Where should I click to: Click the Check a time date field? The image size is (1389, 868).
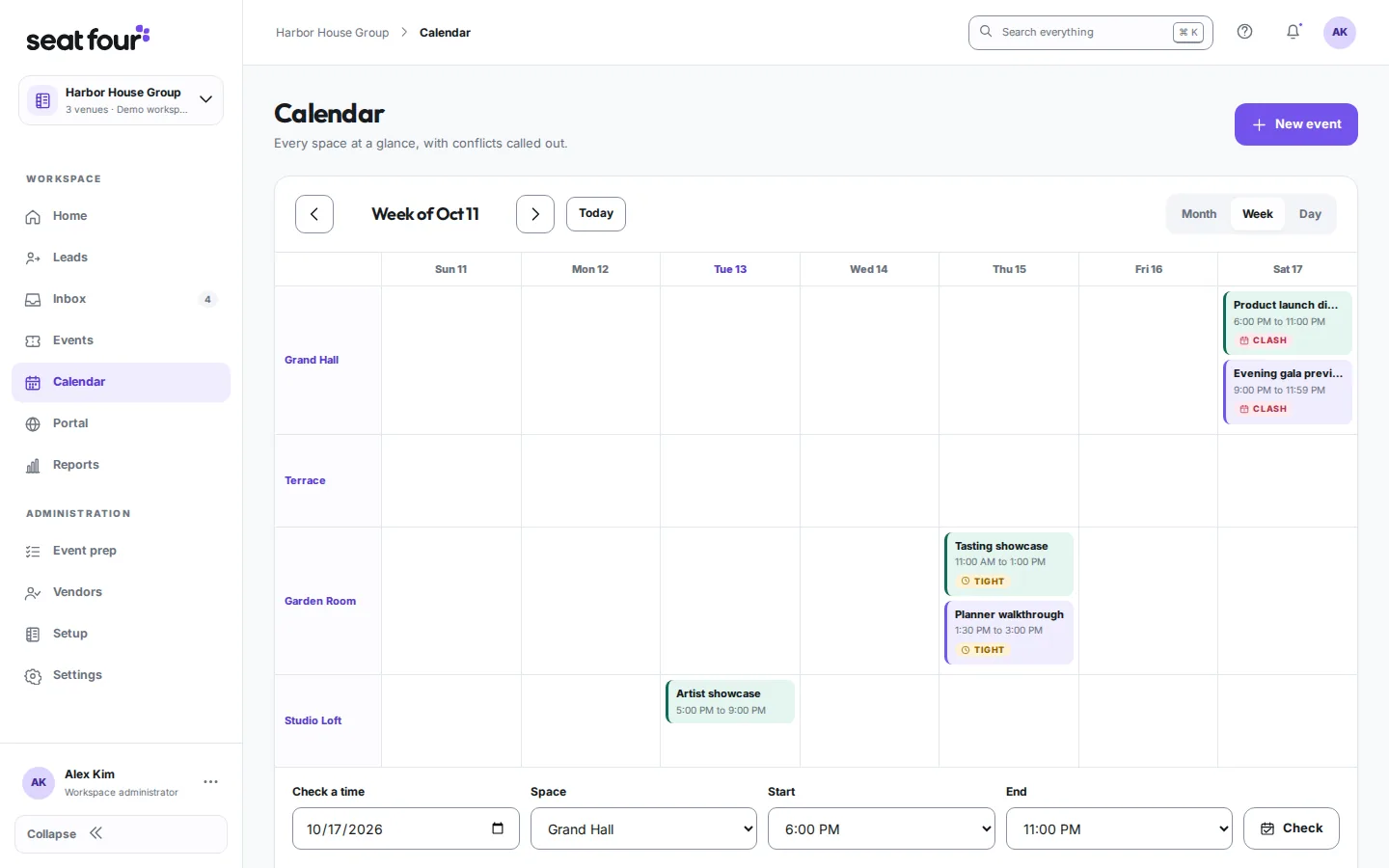tap(405, 828)
